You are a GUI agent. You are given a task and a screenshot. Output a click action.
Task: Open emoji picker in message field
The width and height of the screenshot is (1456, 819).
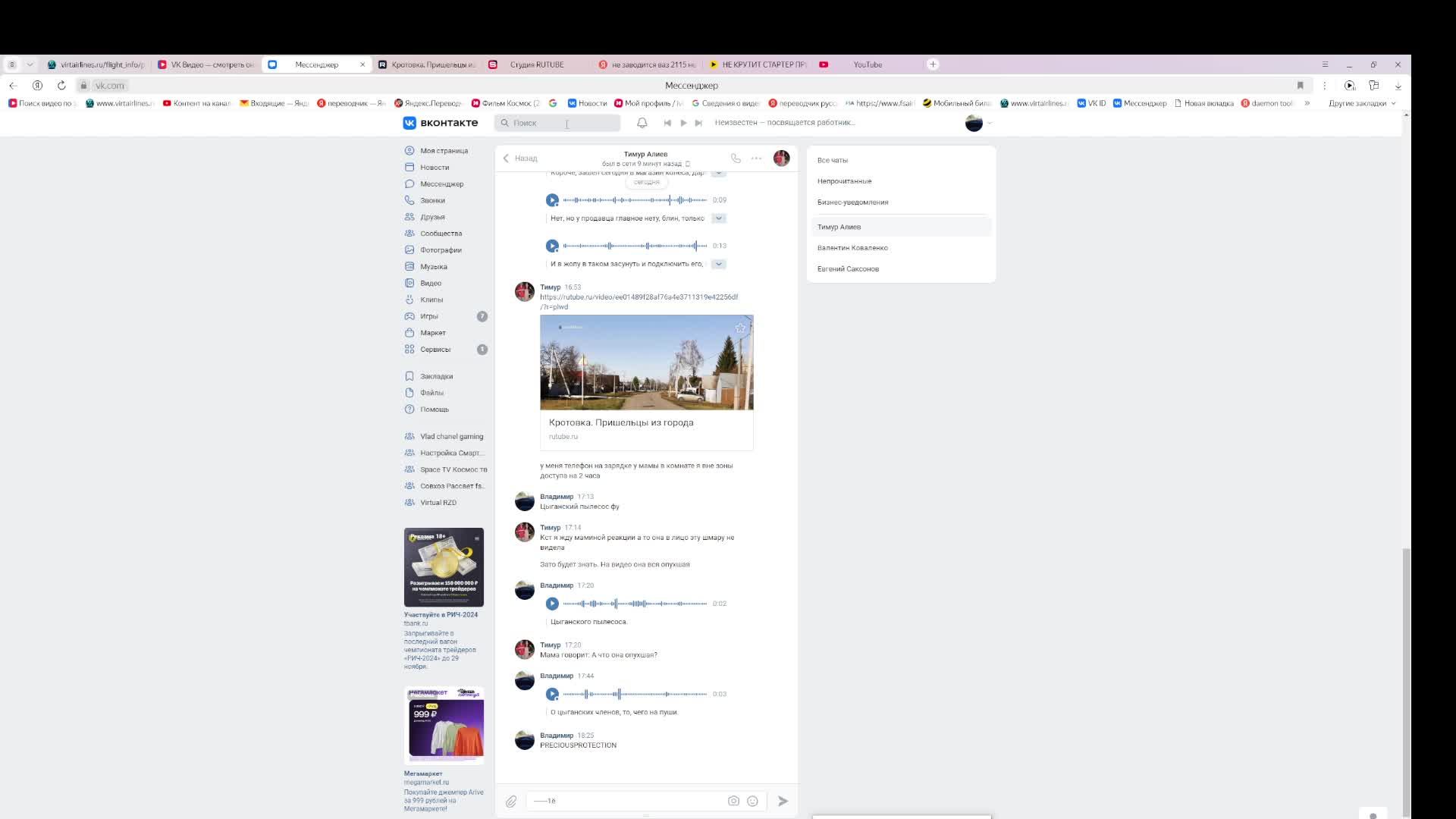pyautogui.click(x=752, y=801)
